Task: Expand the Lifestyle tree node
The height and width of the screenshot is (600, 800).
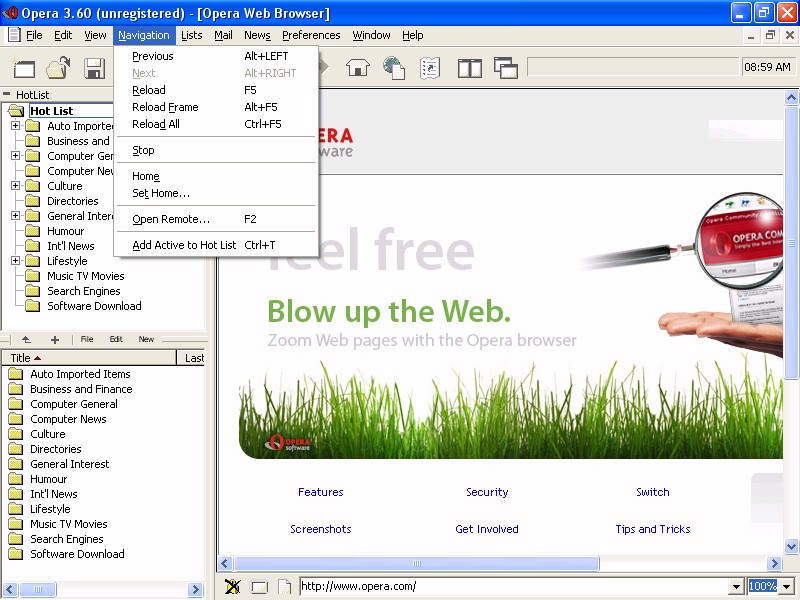Action: pos(16,261)
